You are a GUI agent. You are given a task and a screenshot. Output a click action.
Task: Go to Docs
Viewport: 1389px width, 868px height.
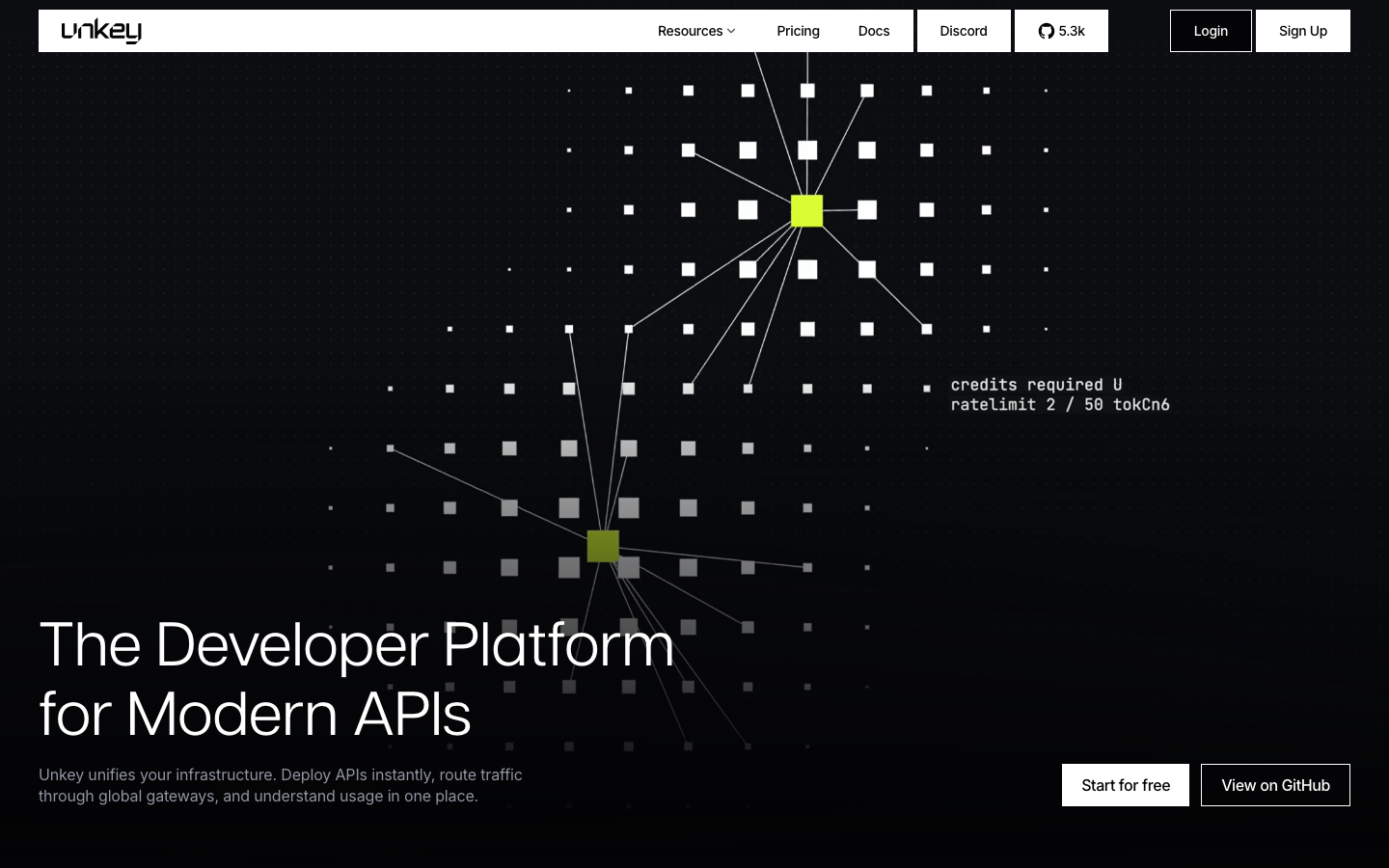tap(874, 31)
